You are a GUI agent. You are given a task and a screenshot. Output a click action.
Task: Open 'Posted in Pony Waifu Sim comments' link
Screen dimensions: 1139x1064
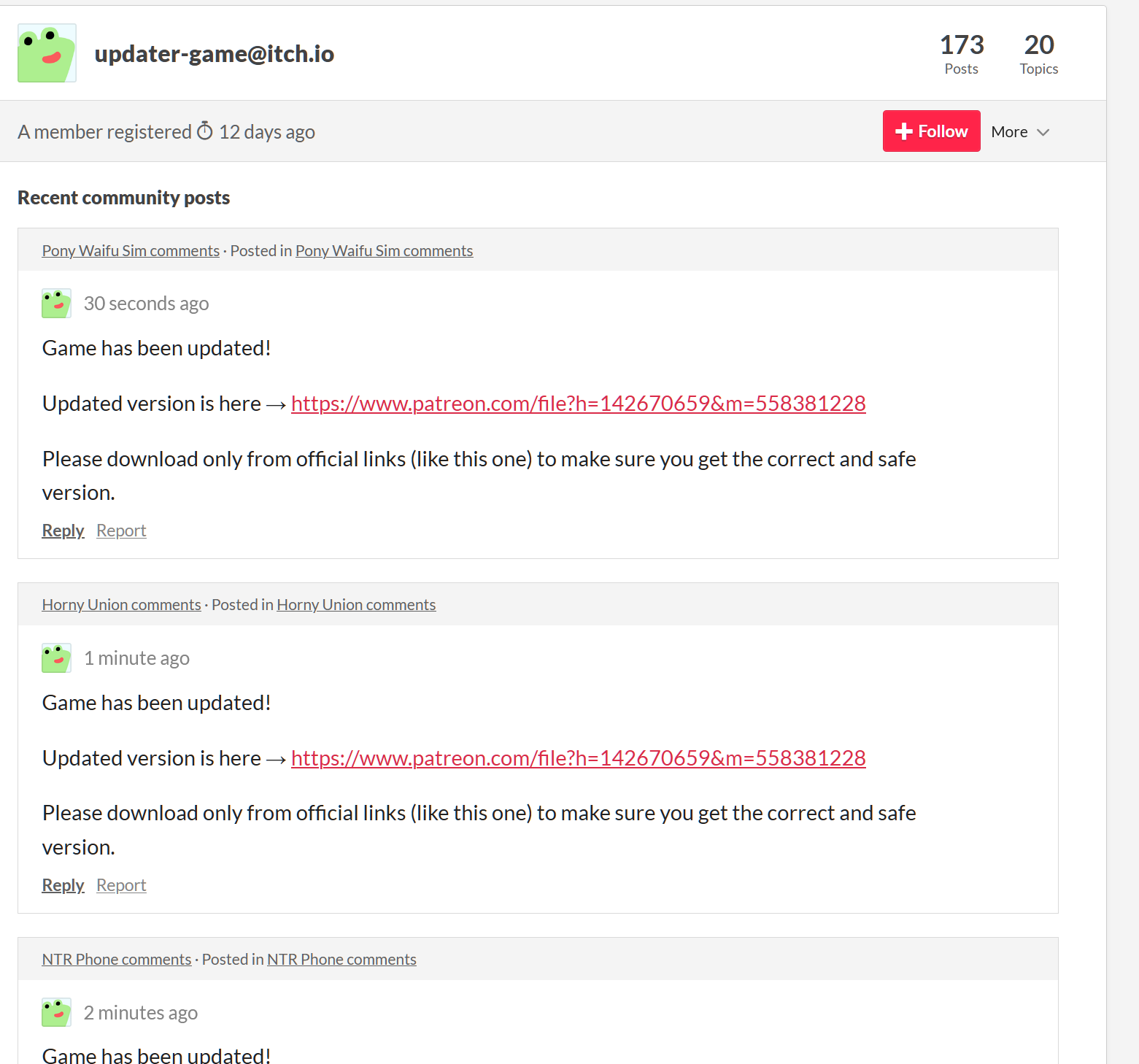click(384, 251)
